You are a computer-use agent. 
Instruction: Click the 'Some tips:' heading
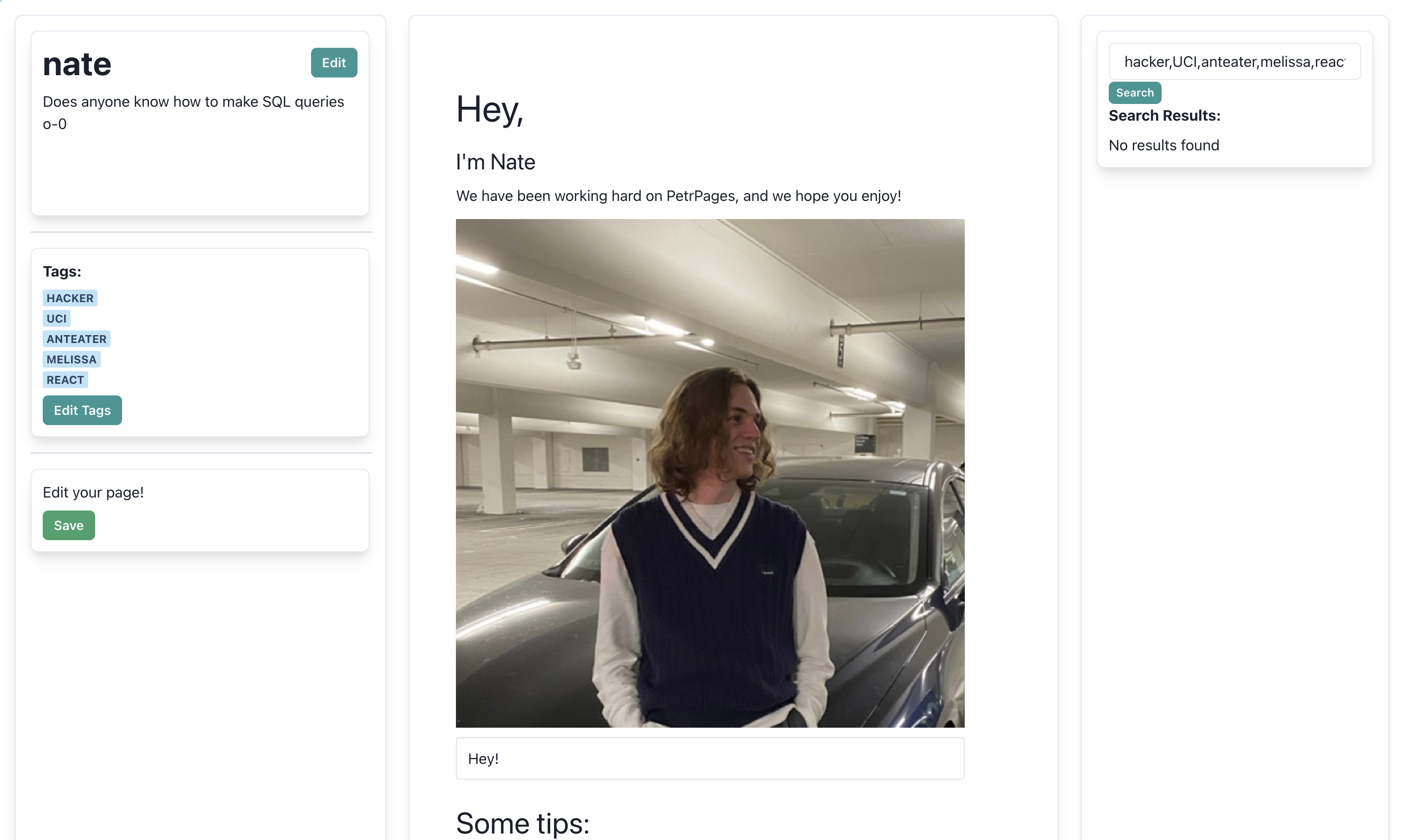(522, 822)
